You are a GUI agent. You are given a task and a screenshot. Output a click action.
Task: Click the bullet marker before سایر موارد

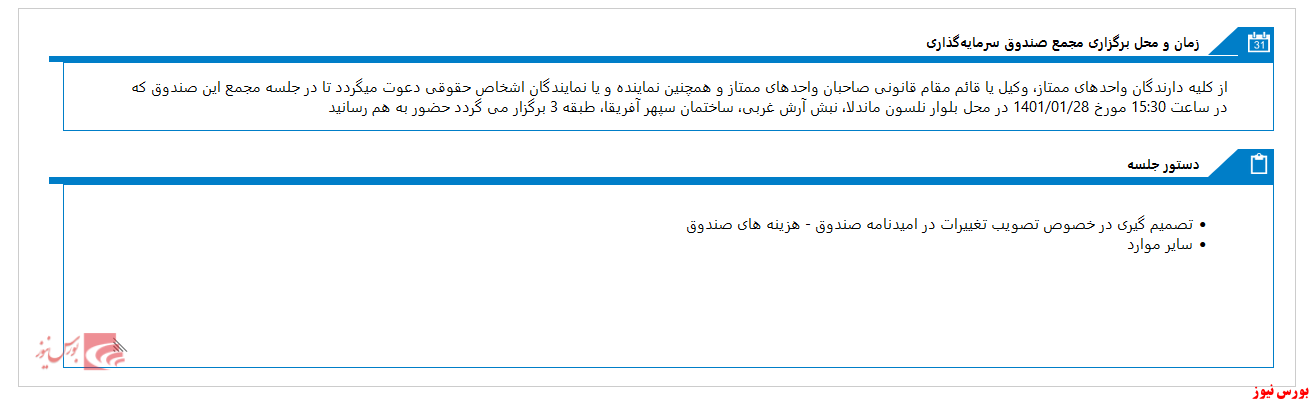1203,245
